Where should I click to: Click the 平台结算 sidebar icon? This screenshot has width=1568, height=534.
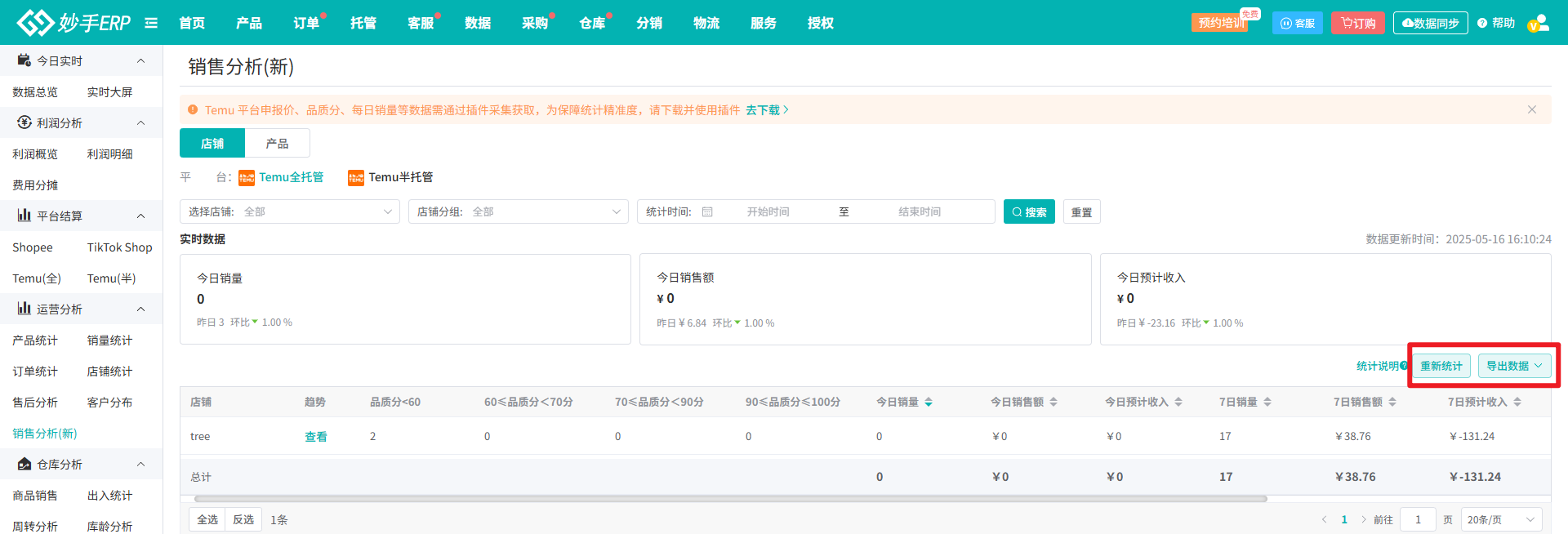24,216
